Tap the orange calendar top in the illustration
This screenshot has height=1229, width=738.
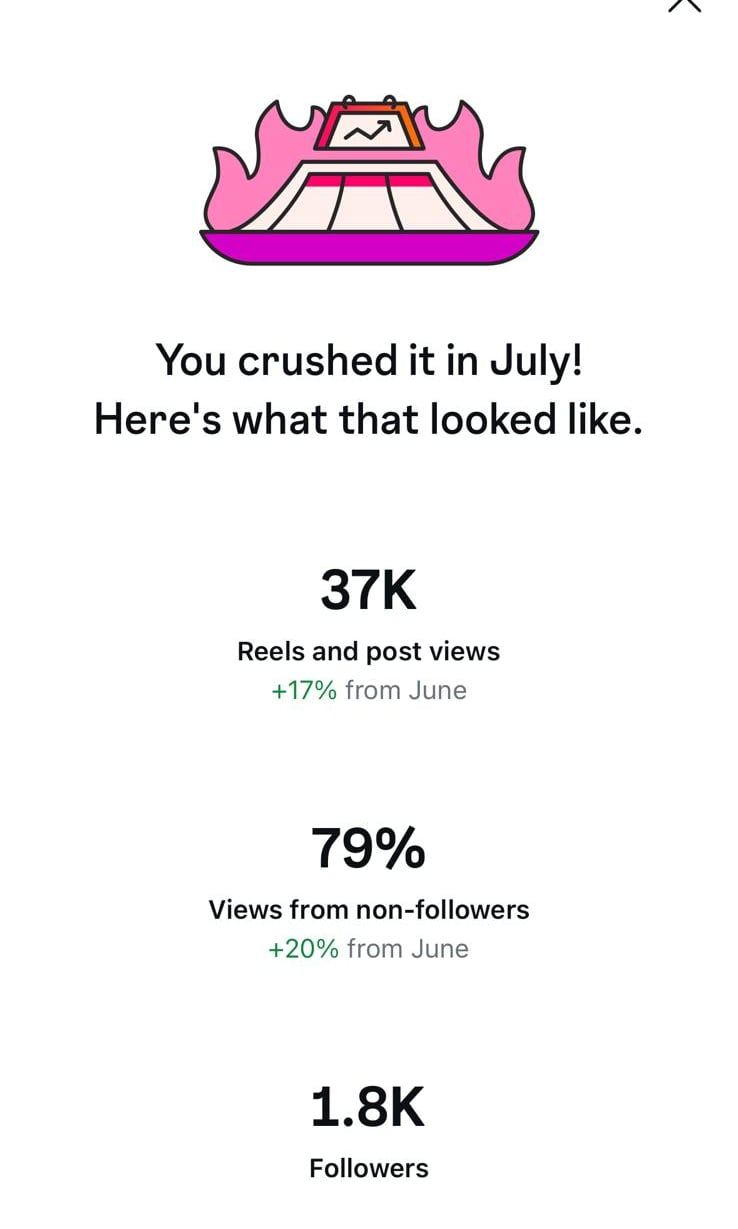369,125
